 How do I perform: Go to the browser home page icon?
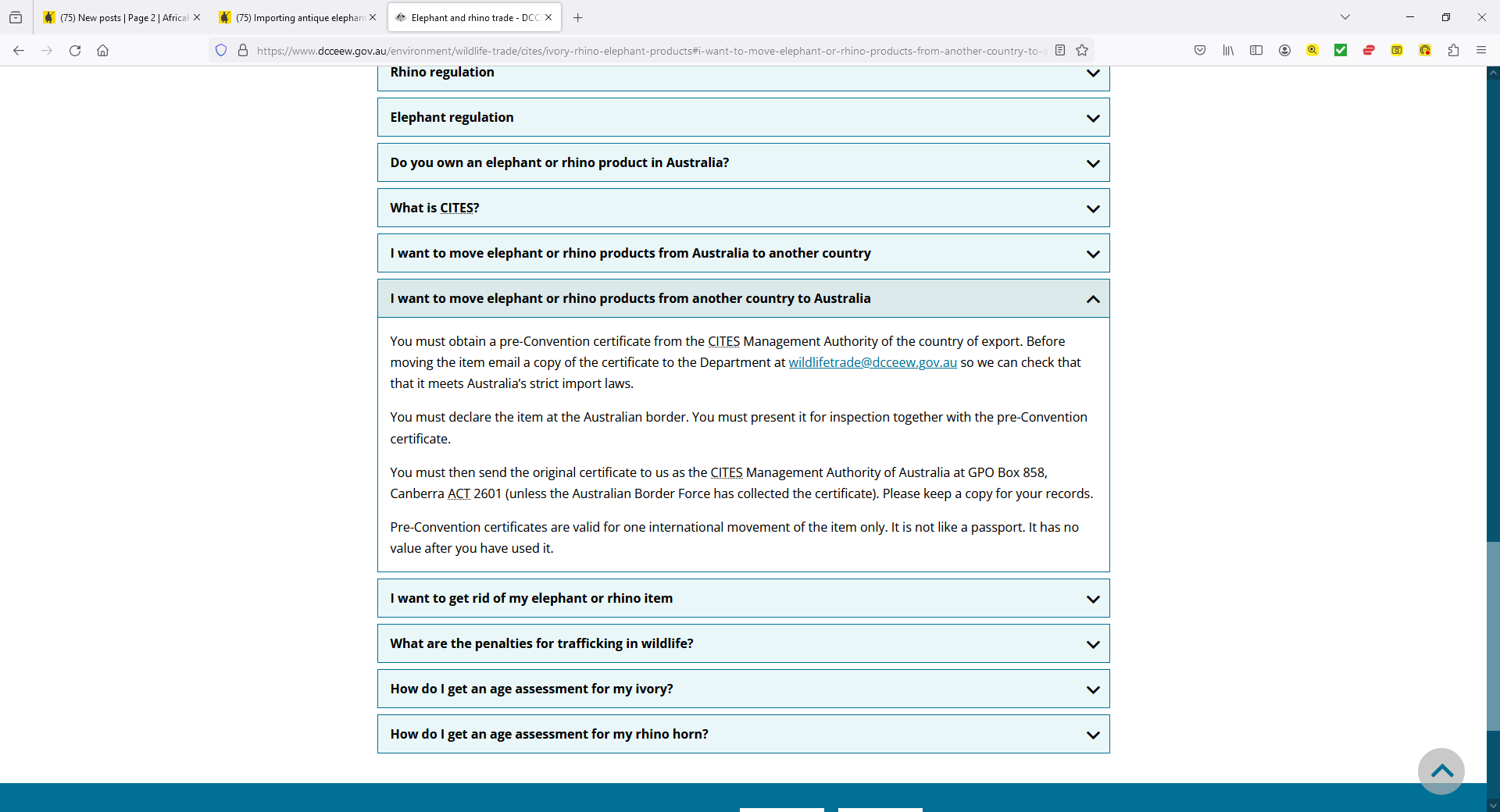[102, 51]
